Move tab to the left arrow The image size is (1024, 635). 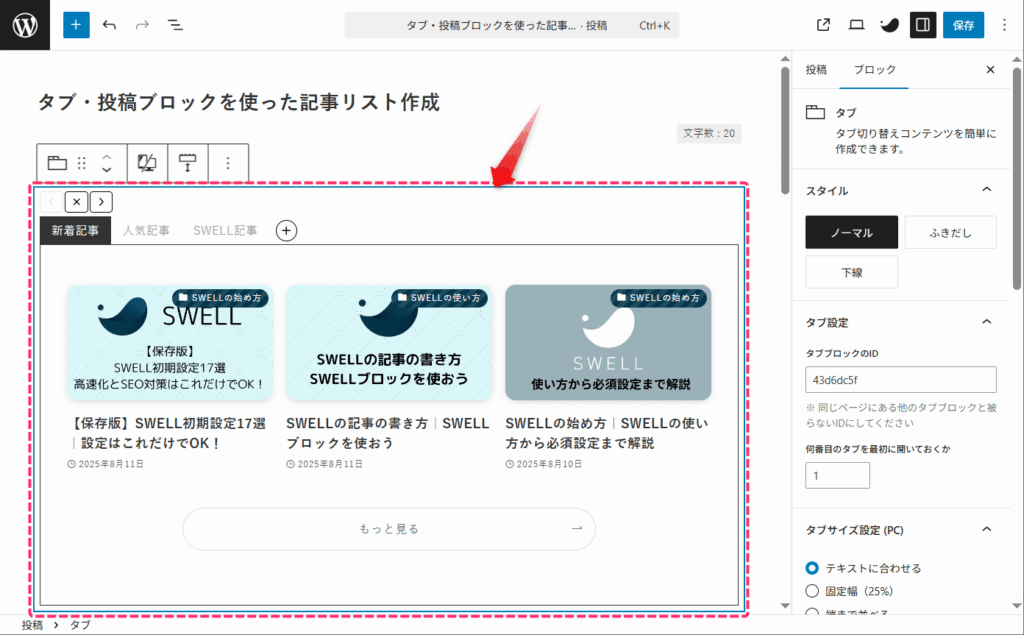[x=52, y=202]
